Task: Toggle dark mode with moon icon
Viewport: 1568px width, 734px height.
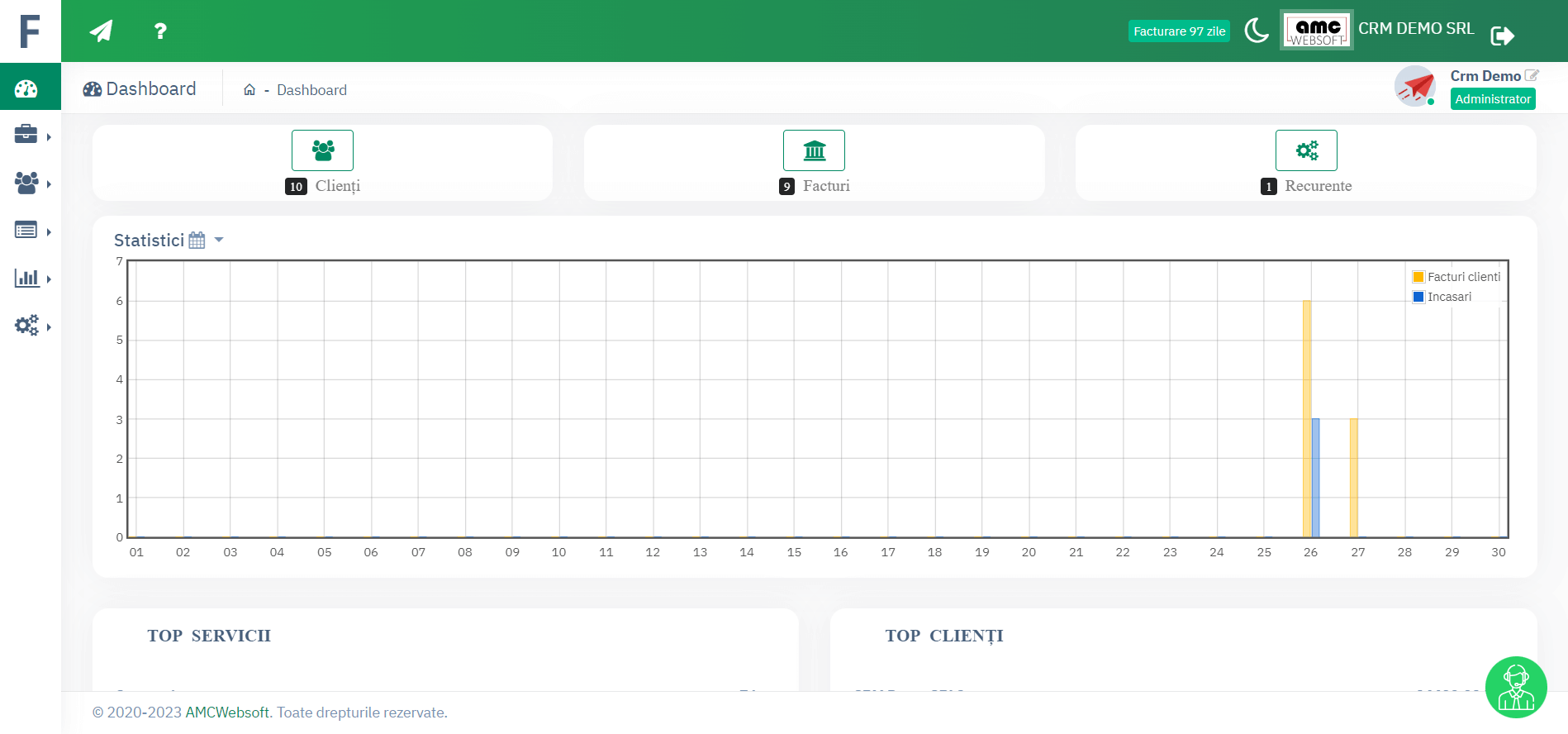Action: click(1256, 31)
